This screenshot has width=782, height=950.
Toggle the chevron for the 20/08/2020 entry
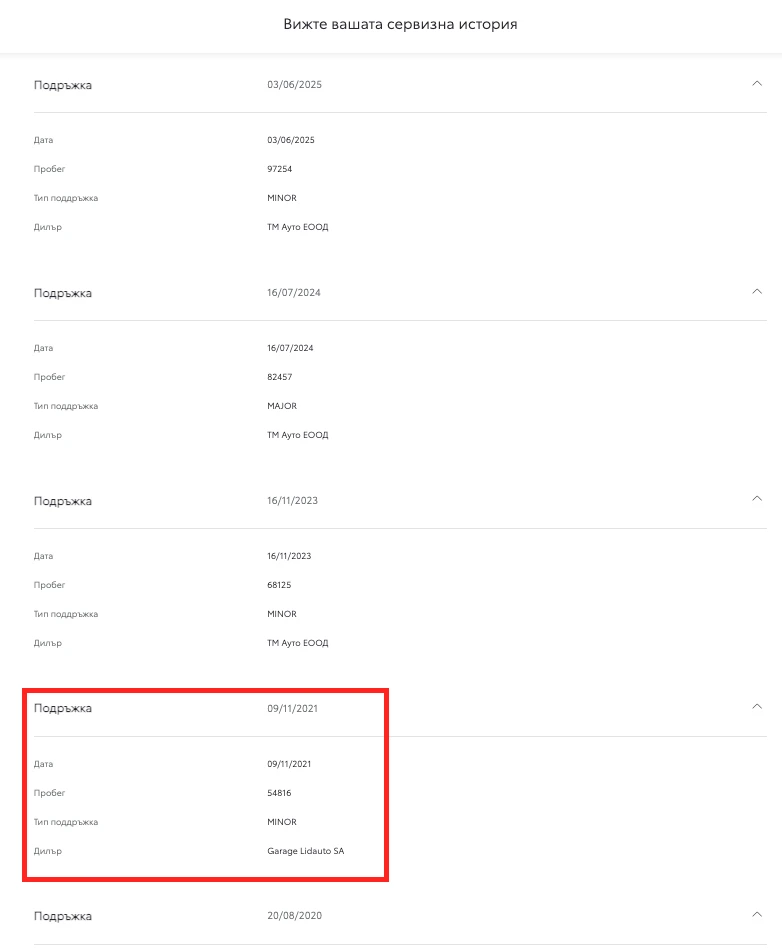756,915
